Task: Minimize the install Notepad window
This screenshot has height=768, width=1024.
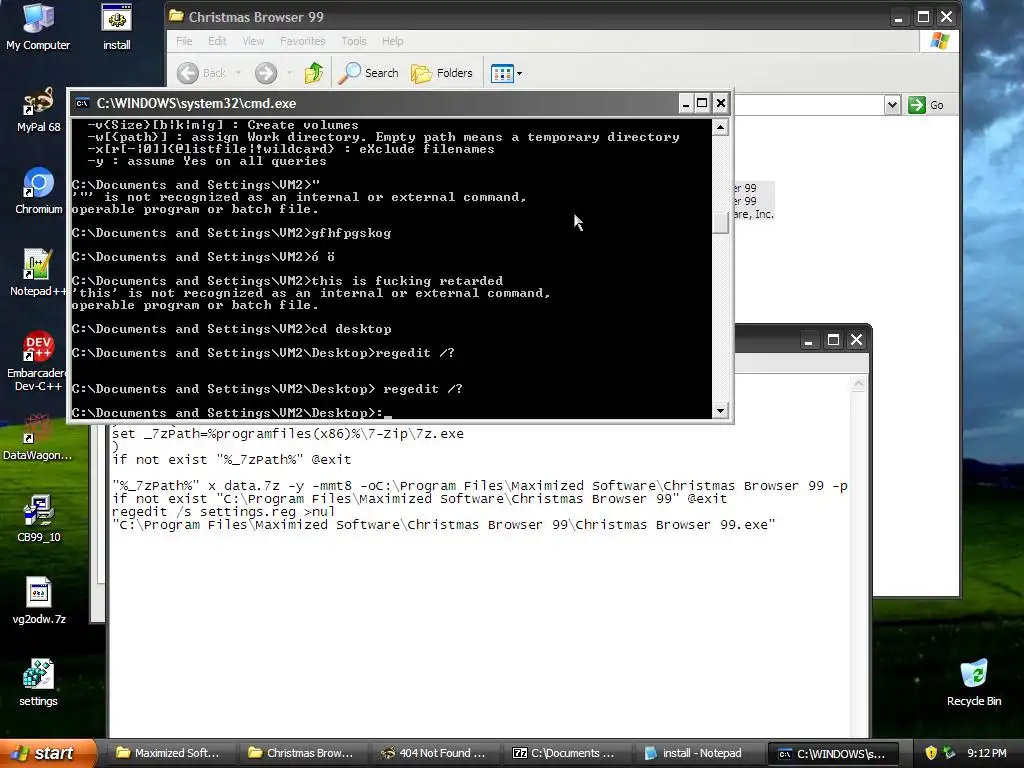Action: pos(808,340)
